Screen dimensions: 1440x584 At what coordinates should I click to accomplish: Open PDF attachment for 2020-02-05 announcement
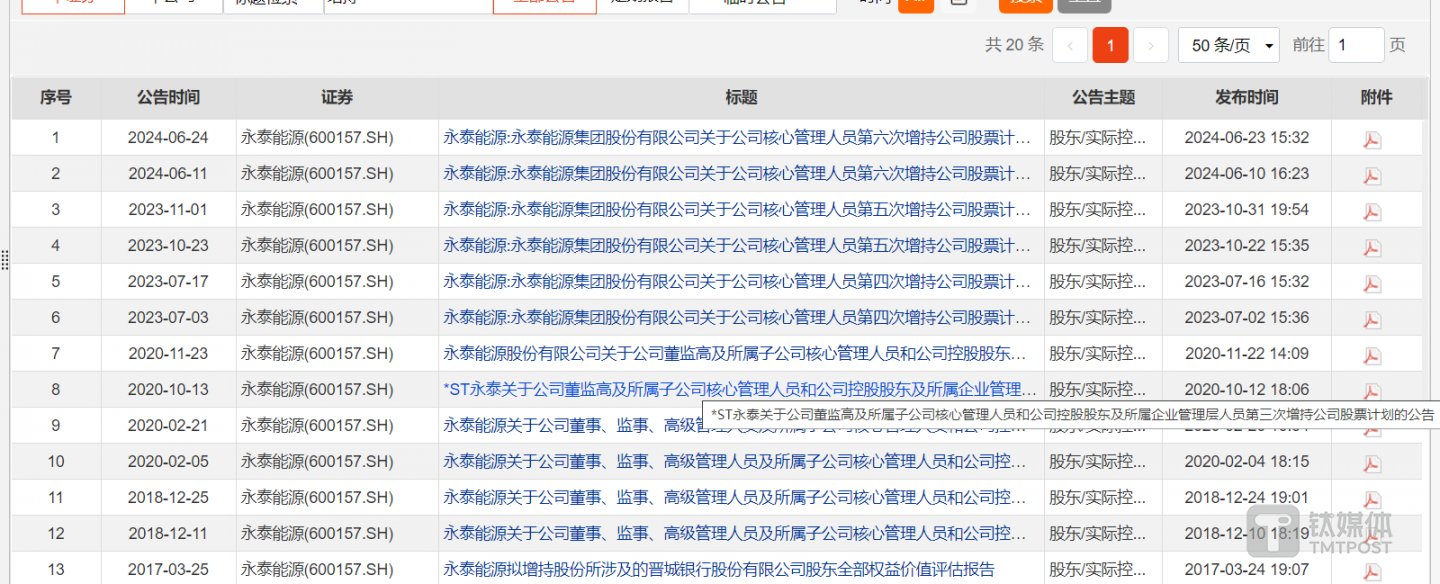1372,463
